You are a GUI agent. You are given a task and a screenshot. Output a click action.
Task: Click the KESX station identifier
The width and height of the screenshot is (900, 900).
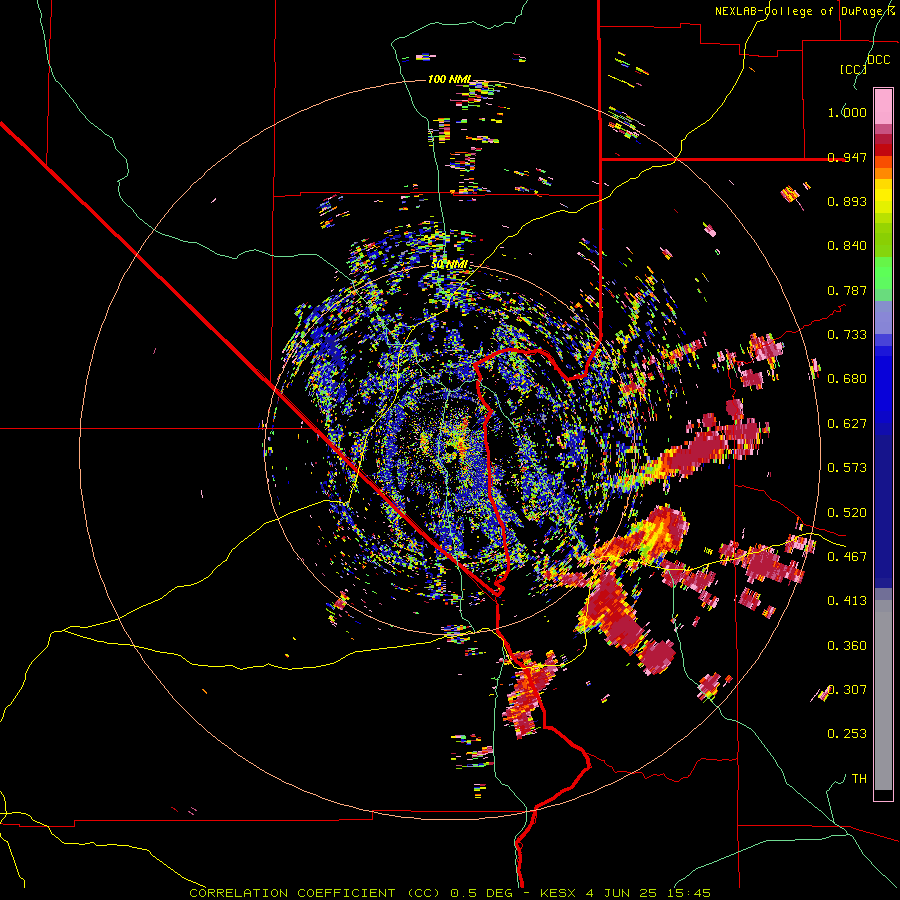(559, 893)
